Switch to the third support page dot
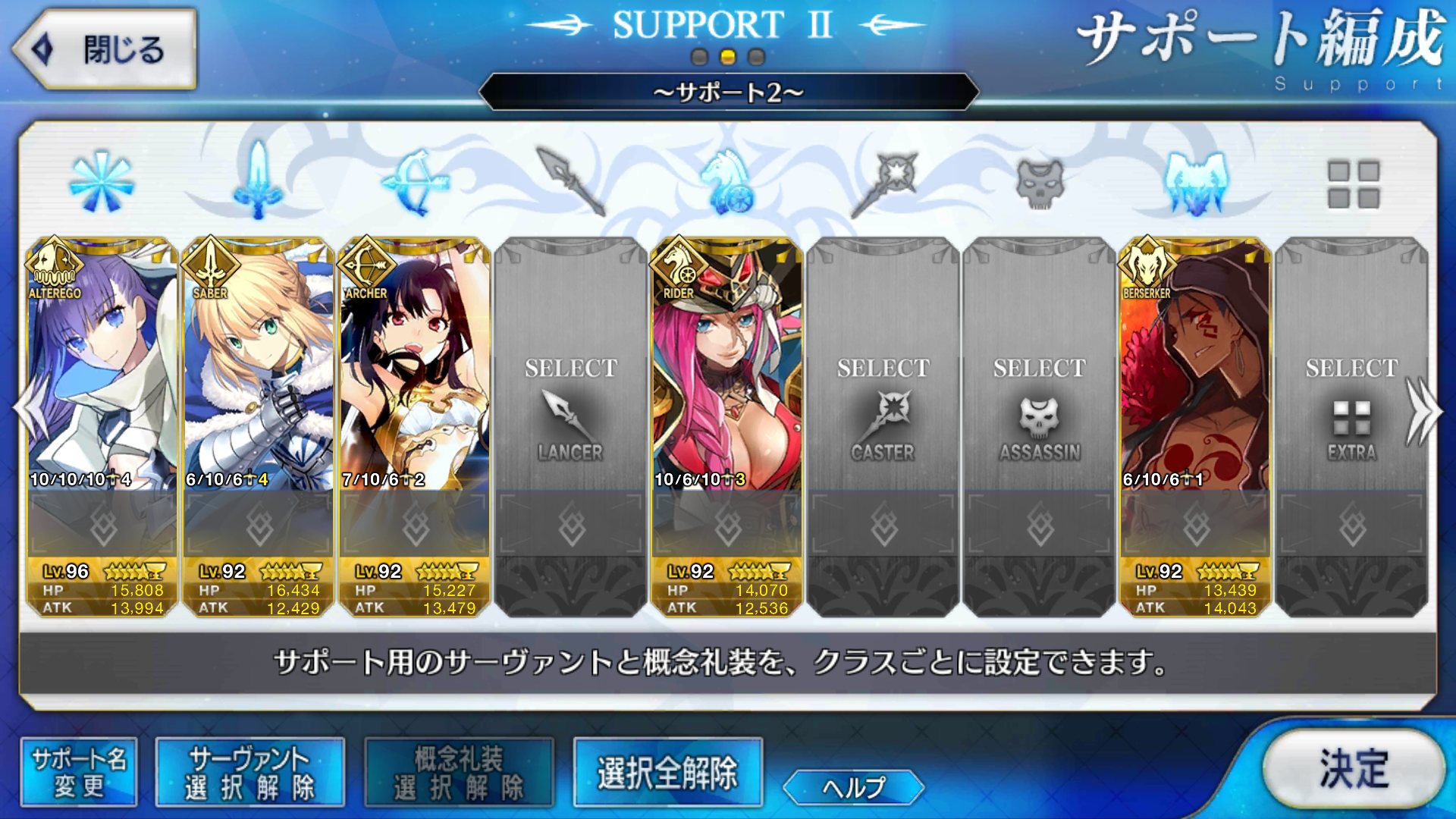Viewport: 1456px width, 819px height. point(756,57)
